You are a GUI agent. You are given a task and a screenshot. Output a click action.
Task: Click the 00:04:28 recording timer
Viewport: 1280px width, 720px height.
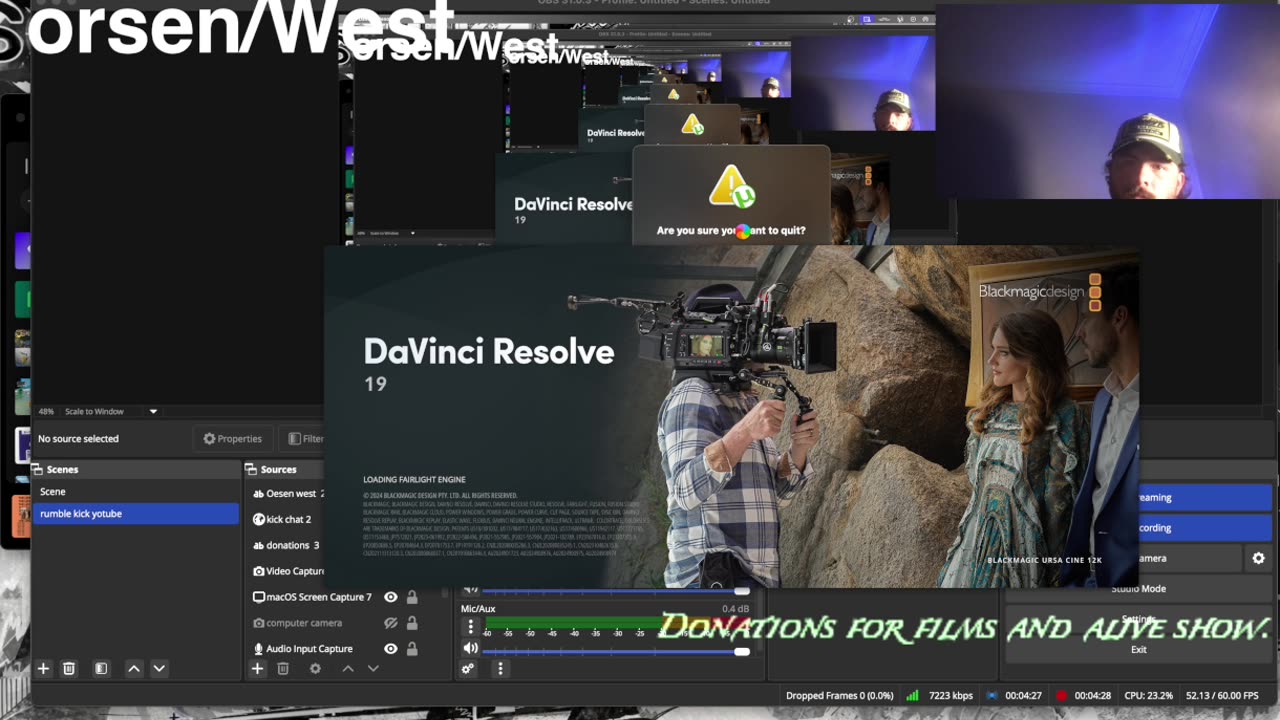pos(1093,696)
